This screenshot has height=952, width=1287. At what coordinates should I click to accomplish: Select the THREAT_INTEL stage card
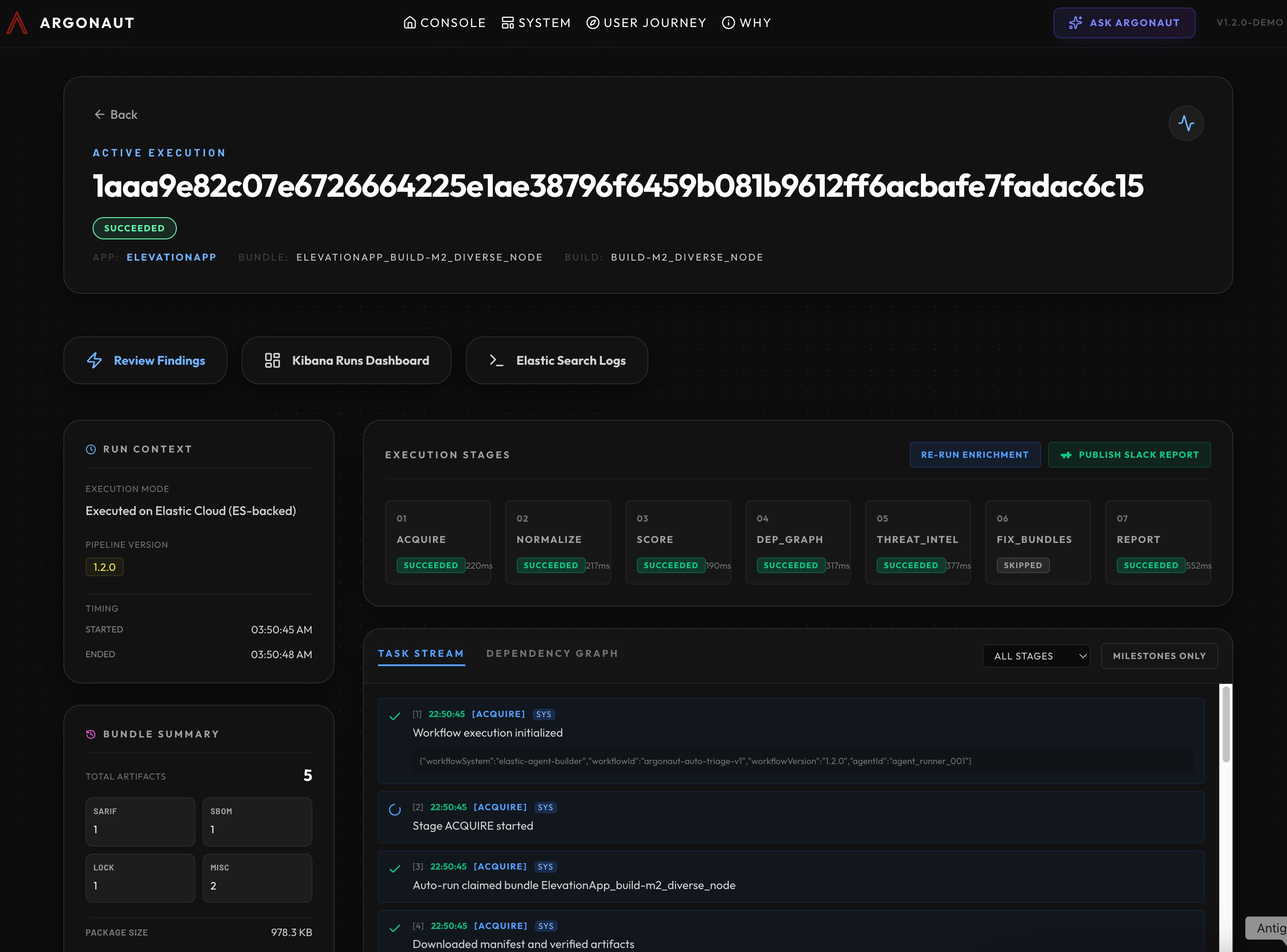(x=917, y=542)
